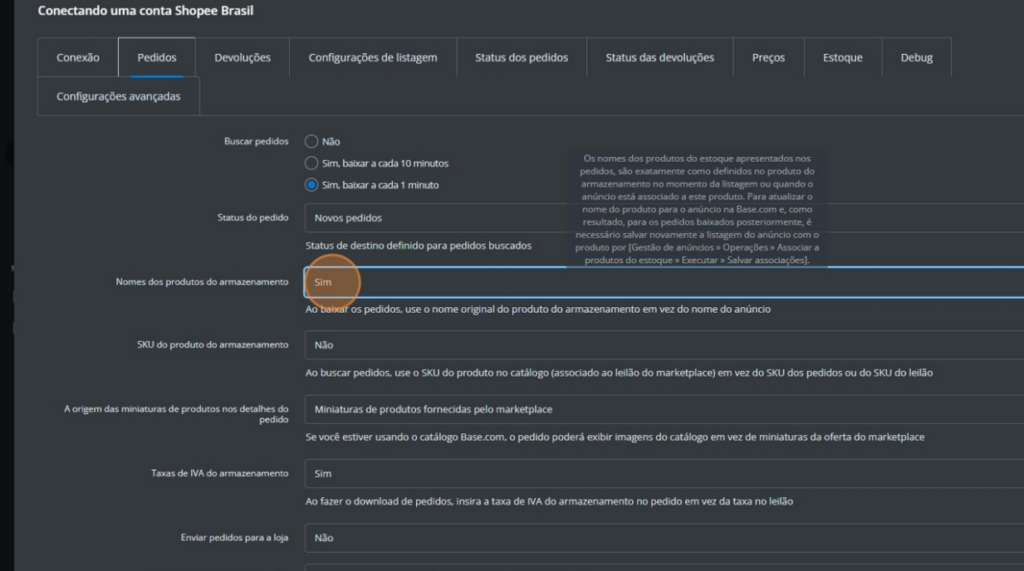Click the 'Buscar pedidos' field label
1024x571 pixels.
pos(256,142)
